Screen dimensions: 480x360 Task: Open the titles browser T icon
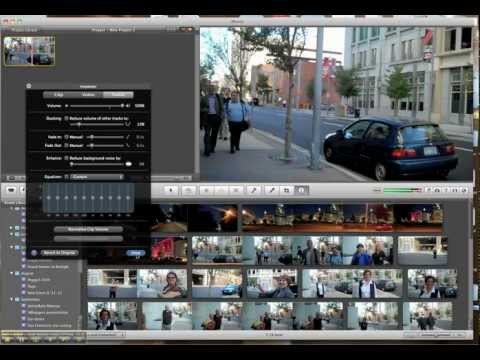coord(446,190)
